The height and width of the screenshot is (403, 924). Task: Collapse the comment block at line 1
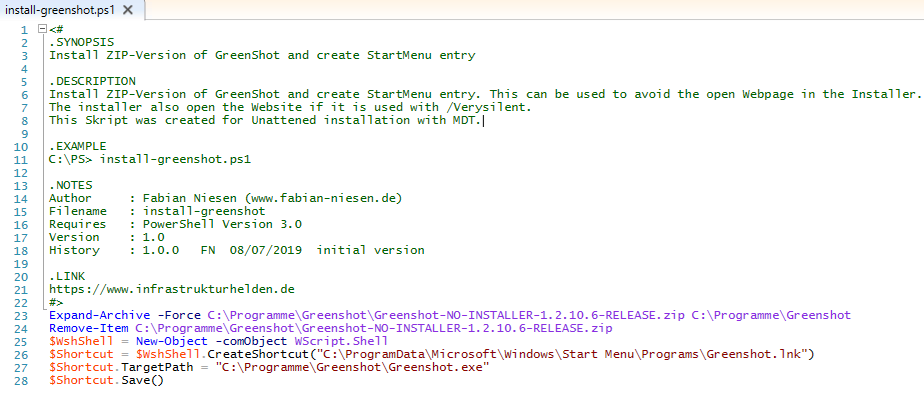pyautogui.click(x=41, y=30)
